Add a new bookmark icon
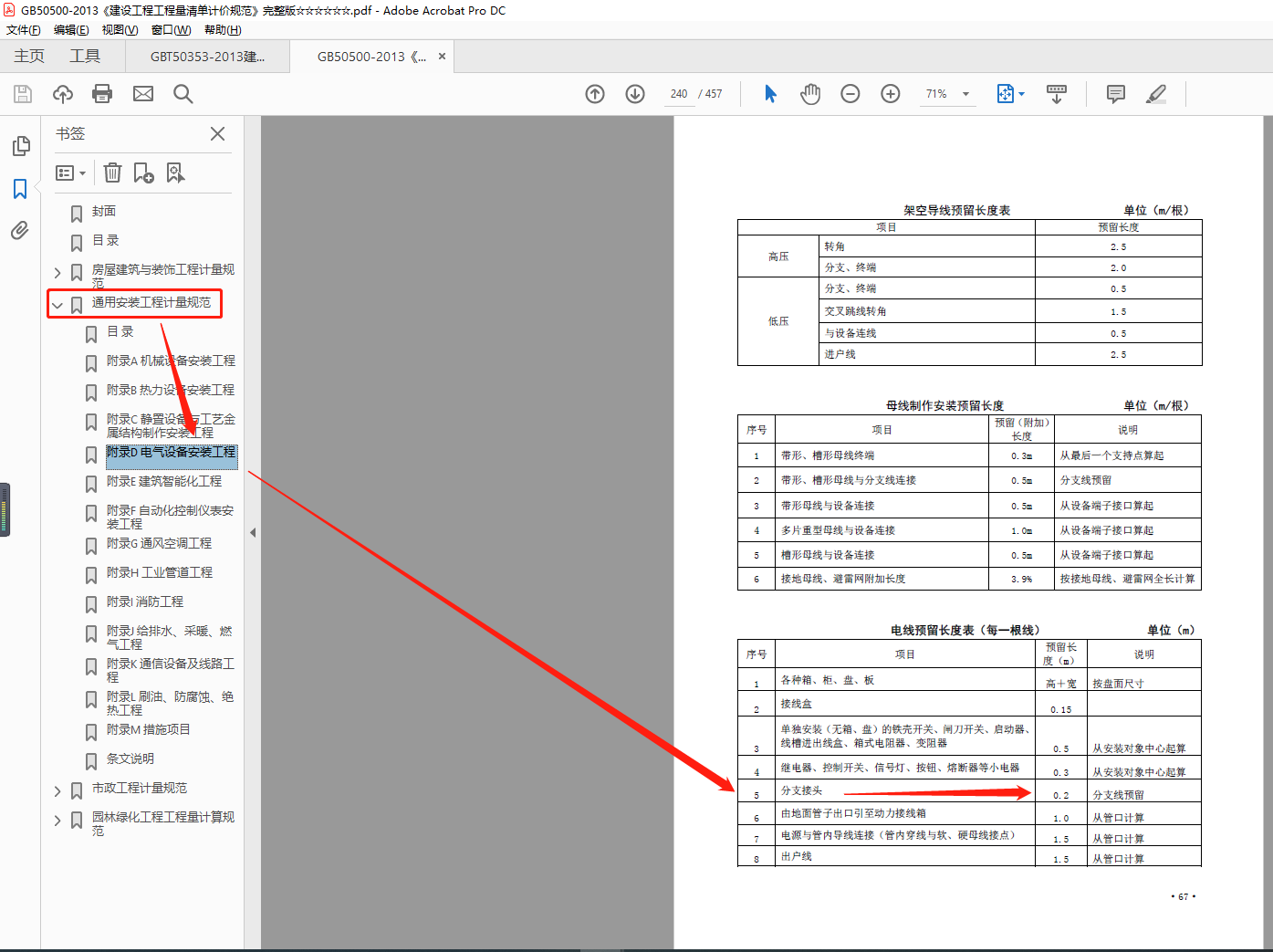Image resolution: width=1273 pixels, height=952 pixels. (144, 173)
